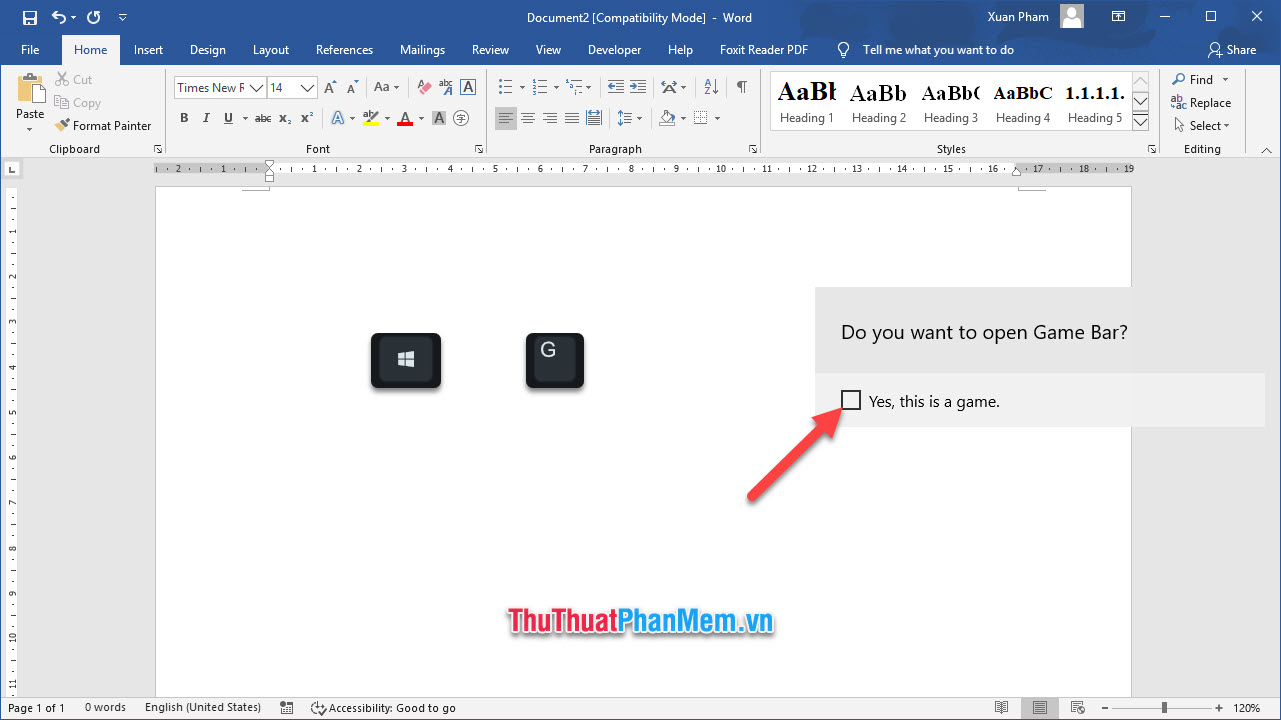Viewport: 1281px width, 720px height.
Task: Apply text highlight color
Action: click(x=370, y=118)
